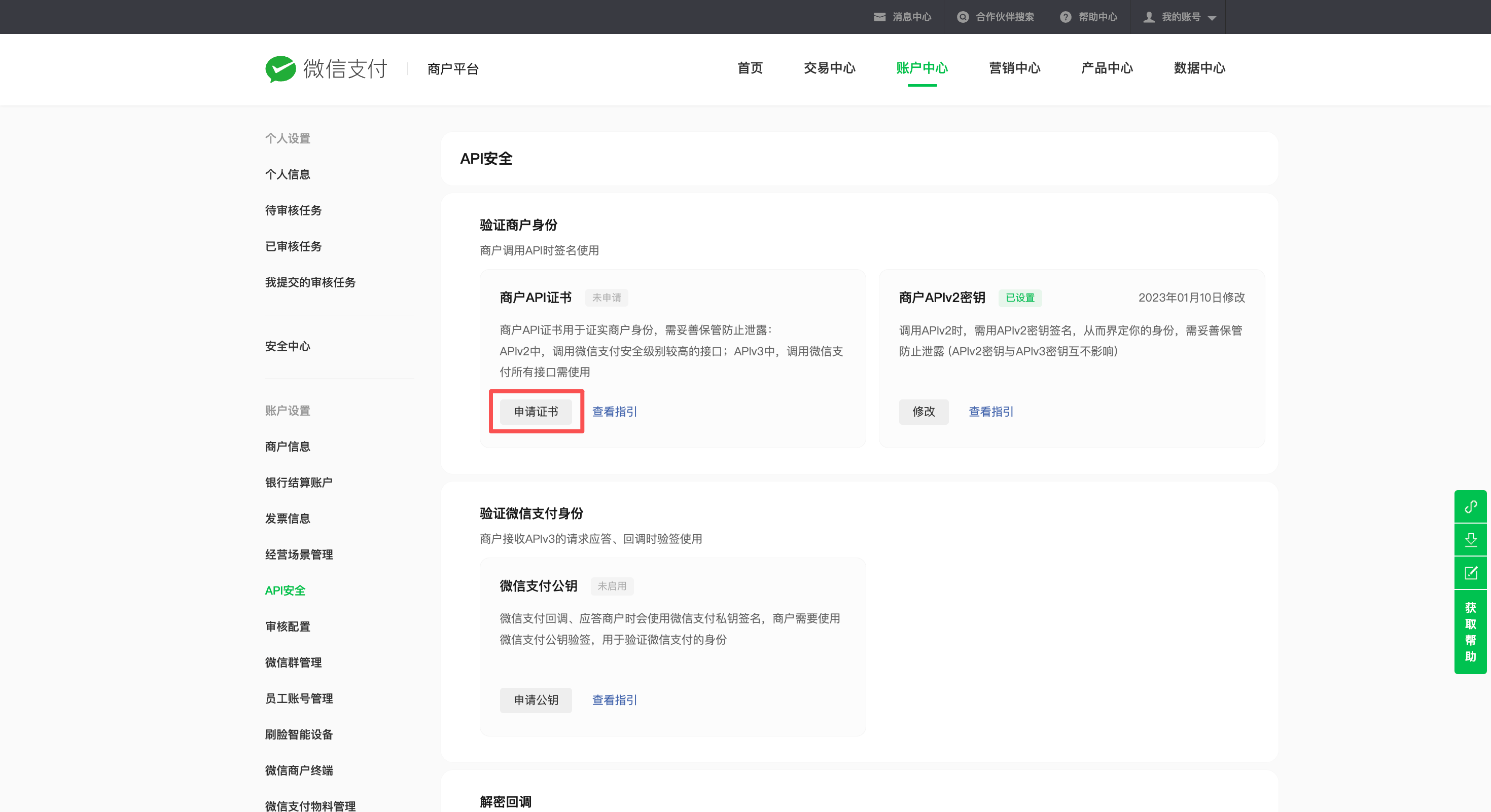
Task: Open 安全中心 in sidebar
Action: 288,346
